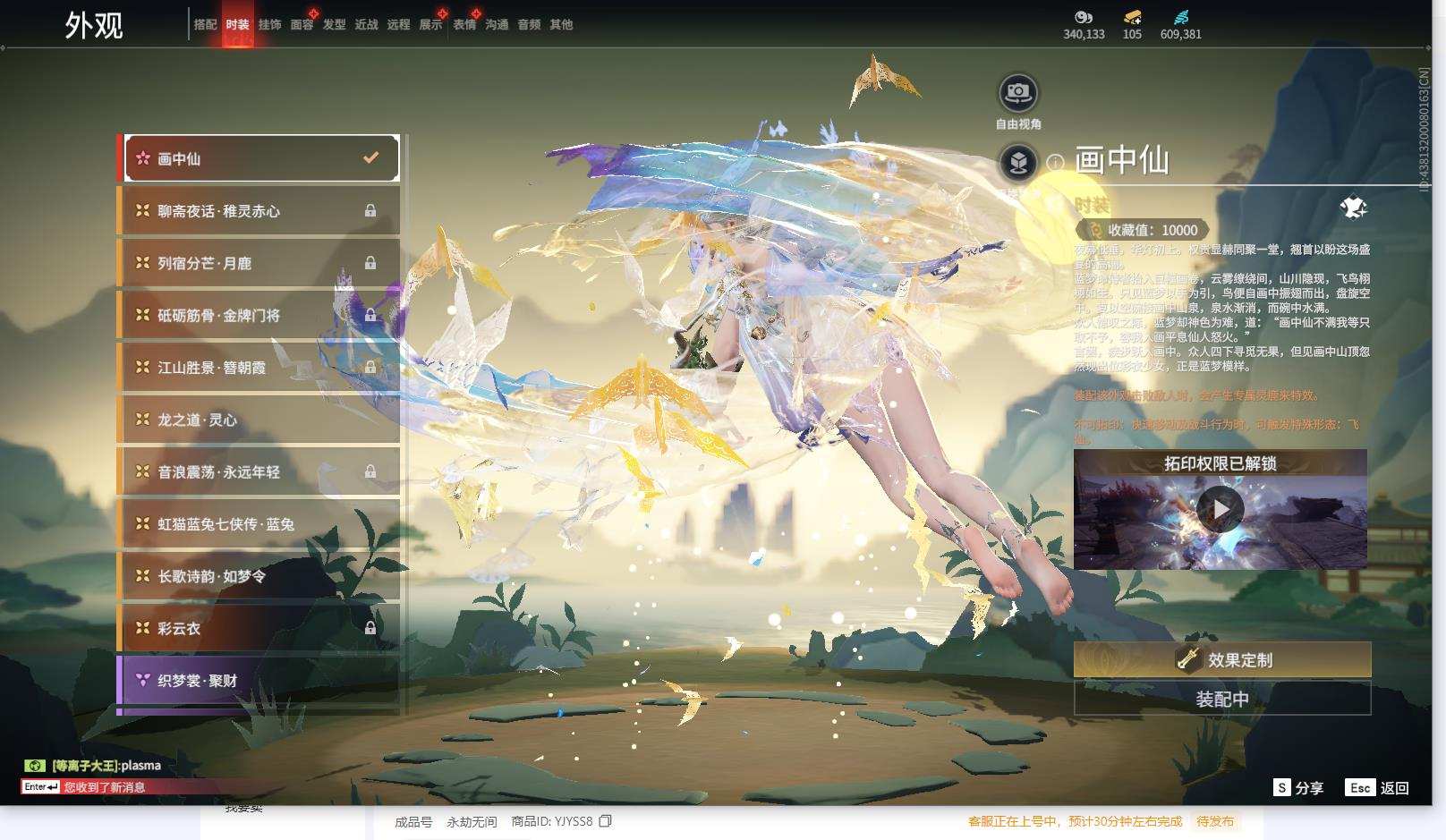
Task: Click the 装配中 button
Action: pos(1222,699)
